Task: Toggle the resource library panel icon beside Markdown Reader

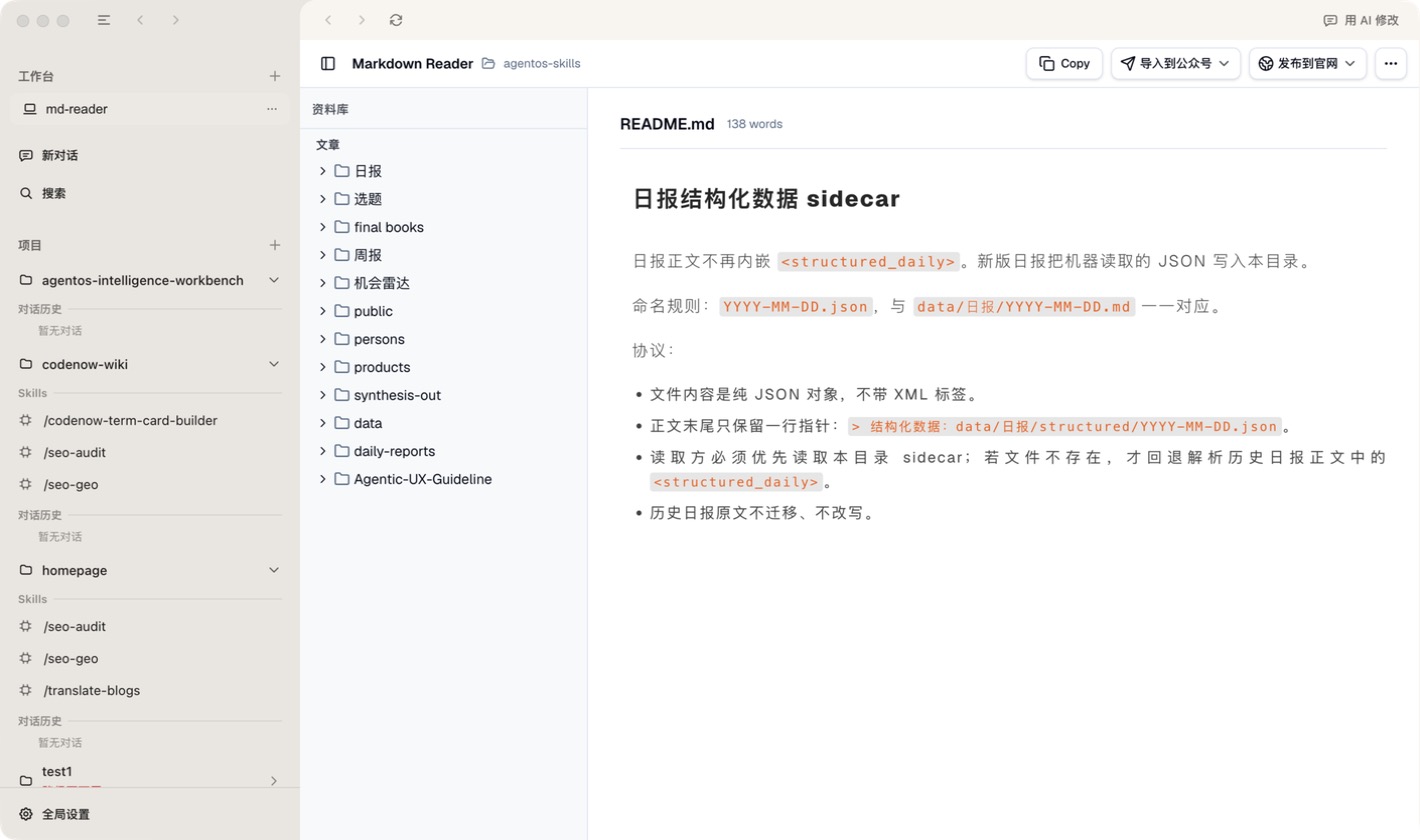Action: [x=328, y=63]
